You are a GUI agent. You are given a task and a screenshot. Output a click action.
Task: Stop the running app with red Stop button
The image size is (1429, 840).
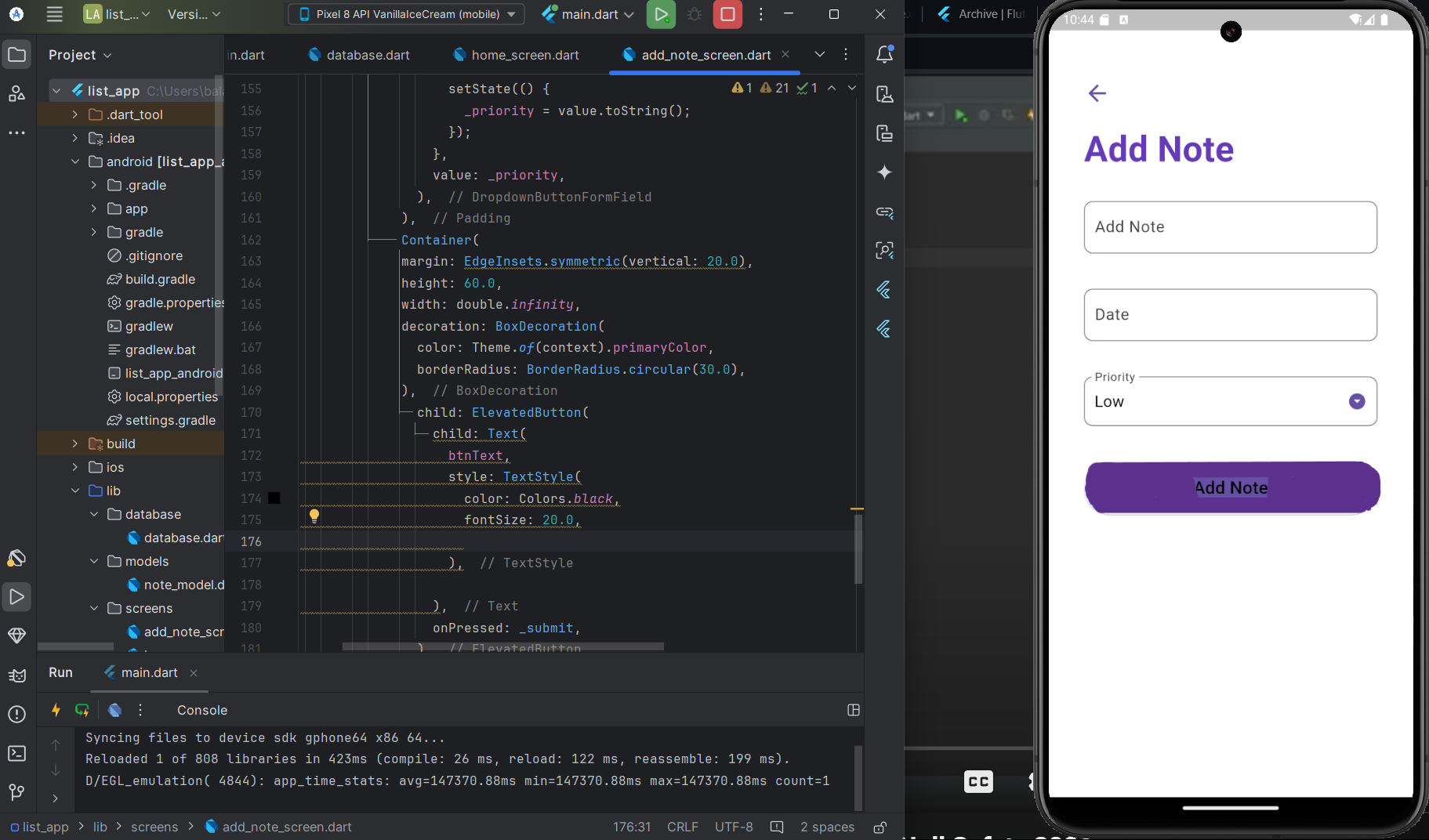727,14
